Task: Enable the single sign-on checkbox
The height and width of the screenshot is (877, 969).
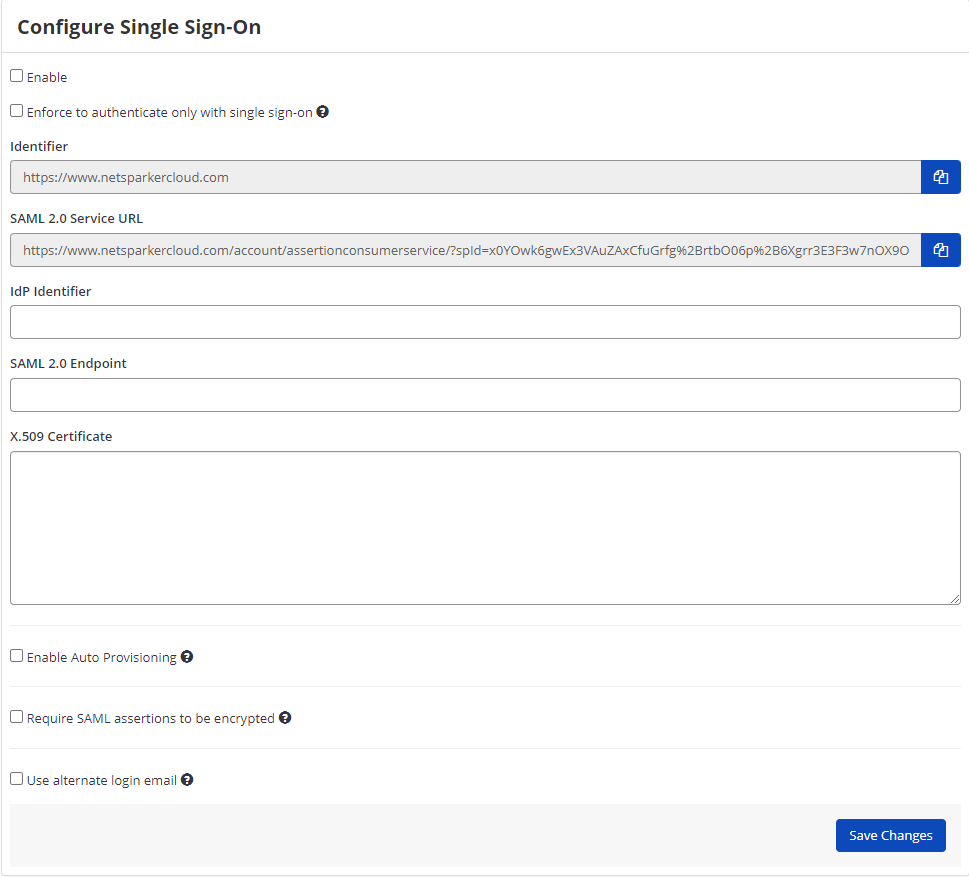Action: tap(16, 75)
